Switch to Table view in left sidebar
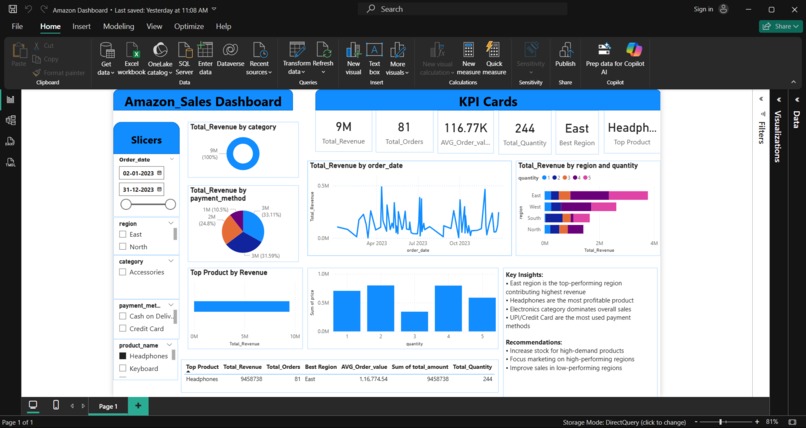Screen dimensions: 806x428 (10, 120)
